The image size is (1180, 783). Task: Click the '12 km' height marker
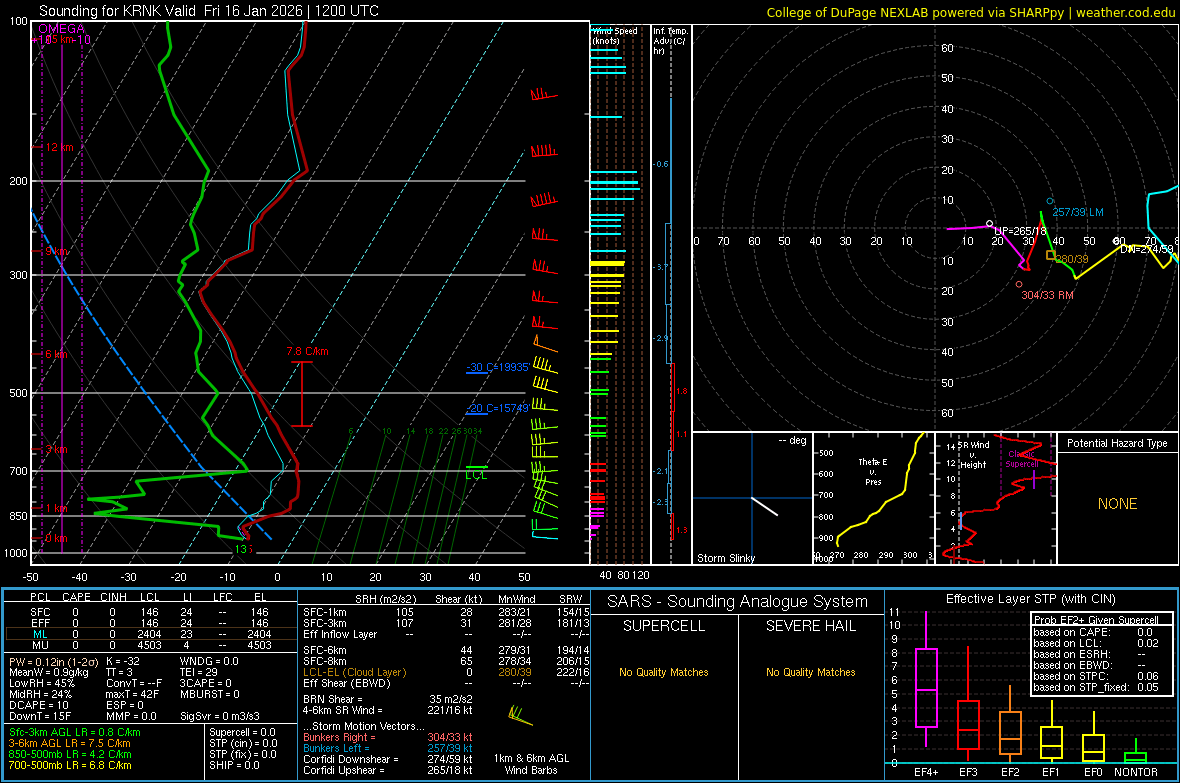[60, 147]
